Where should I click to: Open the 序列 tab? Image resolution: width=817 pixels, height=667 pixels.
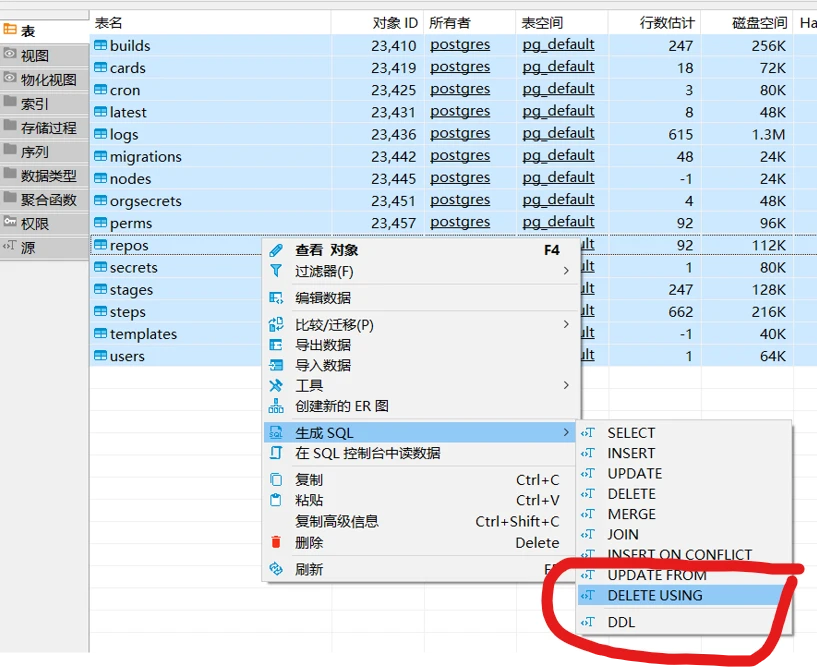(44, 151)
